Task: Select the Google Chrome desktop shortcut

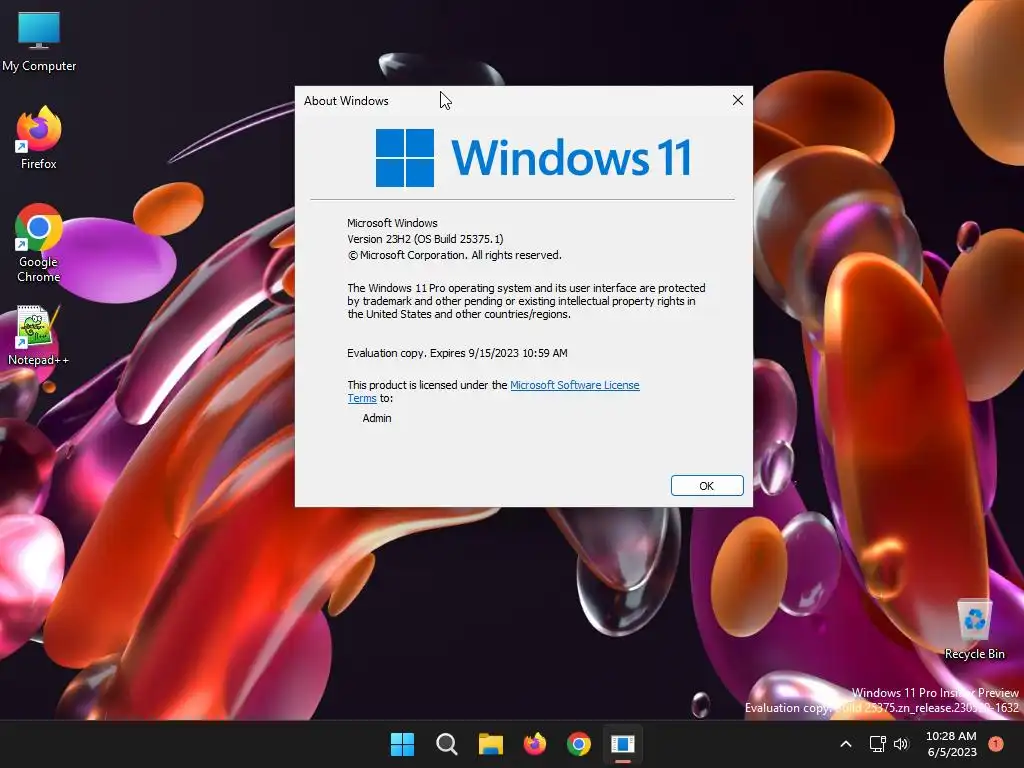Action: point(39,242)
